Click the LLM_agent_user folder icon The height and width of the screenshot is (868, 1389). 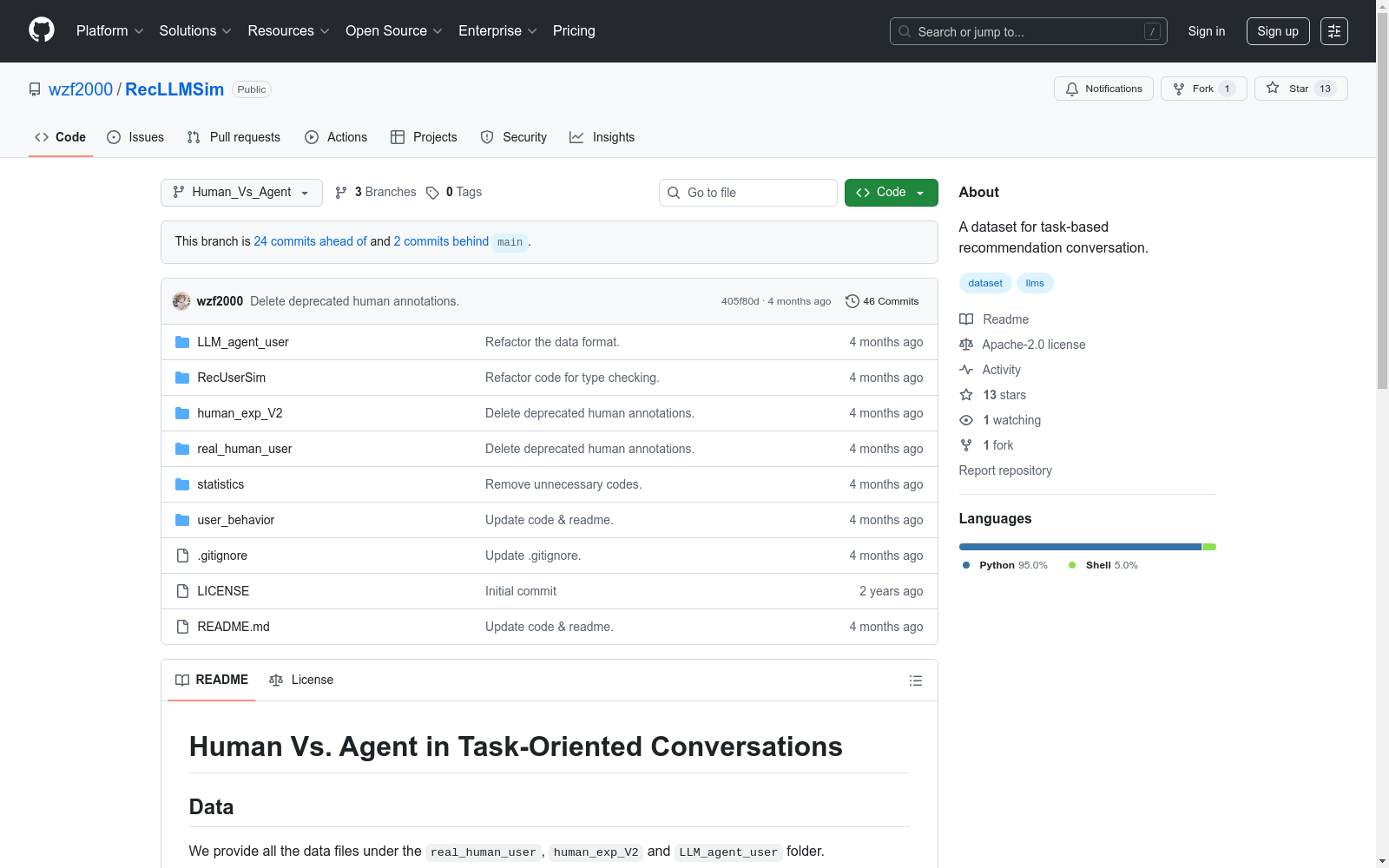coord(182,342)
